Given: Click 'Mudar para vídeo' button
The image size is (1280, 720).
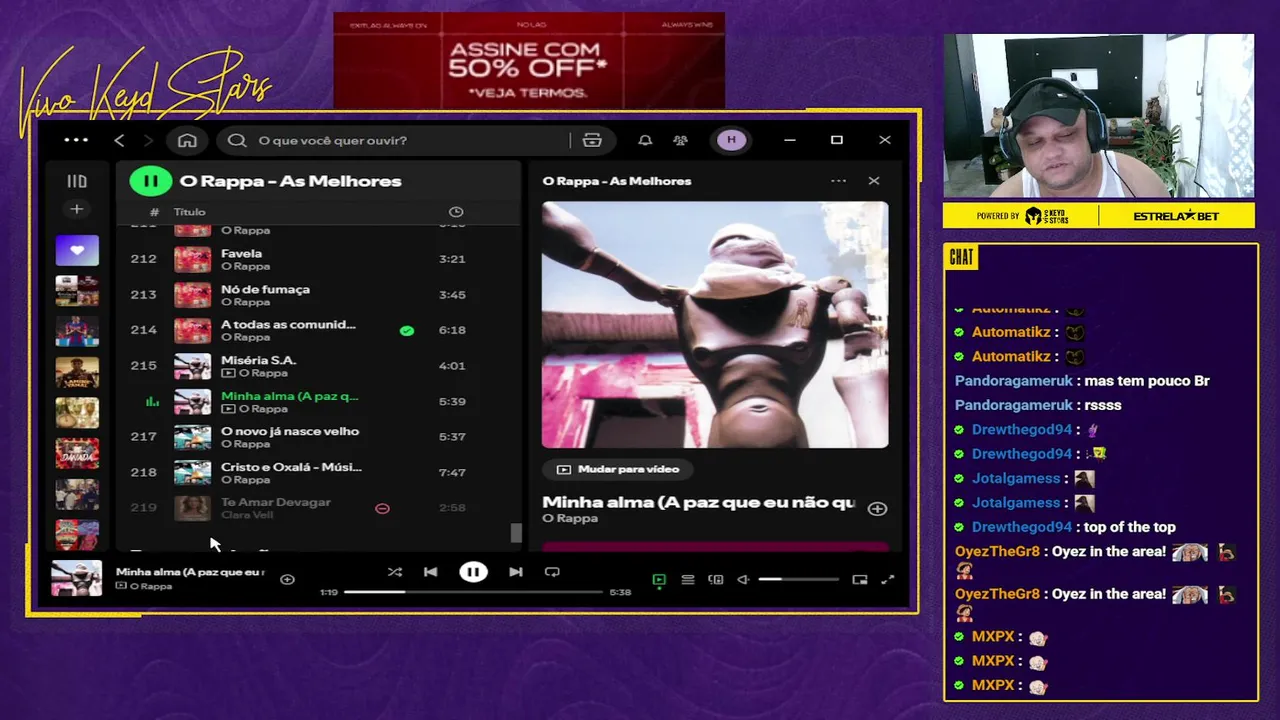Looking at the screenshot, I should pos(618,469).
